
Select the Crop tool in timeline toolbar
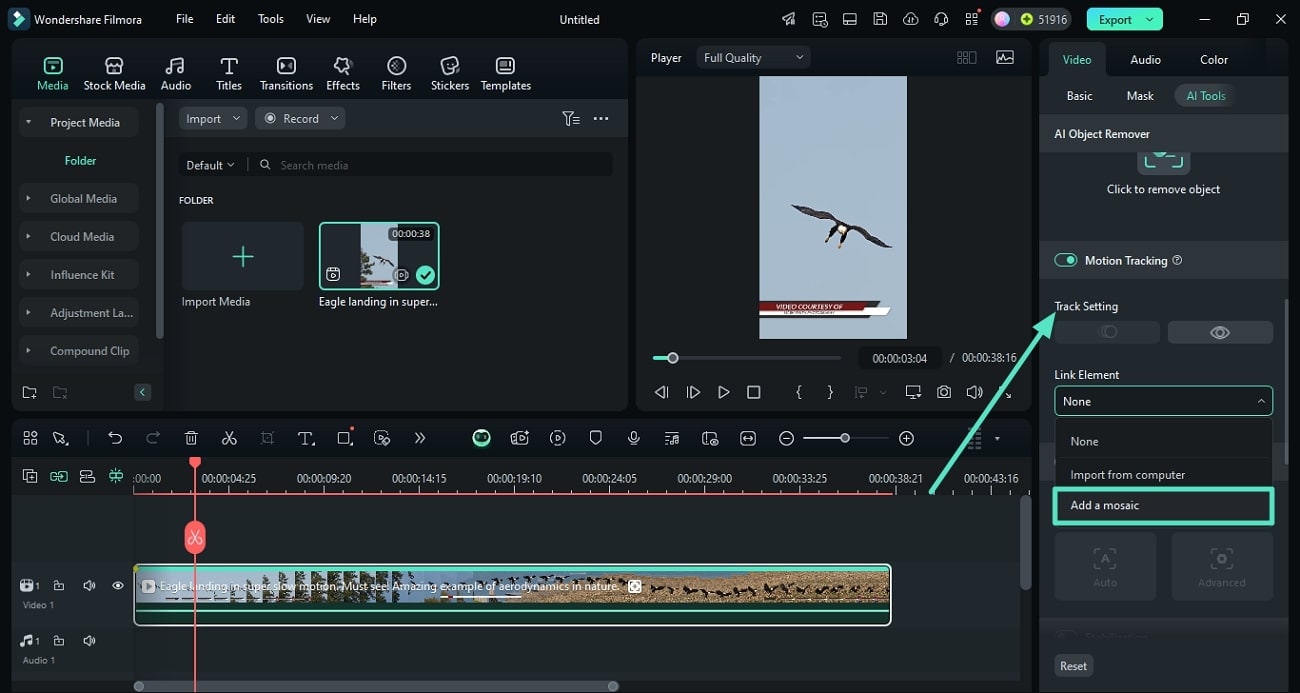[x=267, y=438]
